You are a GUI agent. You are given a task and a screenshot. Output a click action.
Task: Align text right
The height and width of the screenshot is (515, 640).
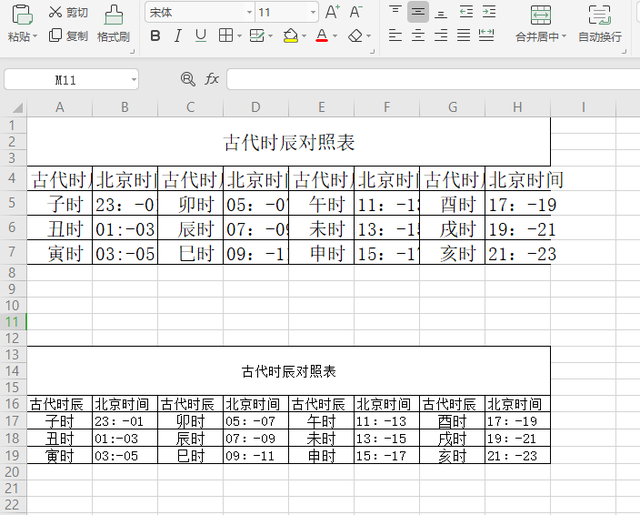point(440,36)
